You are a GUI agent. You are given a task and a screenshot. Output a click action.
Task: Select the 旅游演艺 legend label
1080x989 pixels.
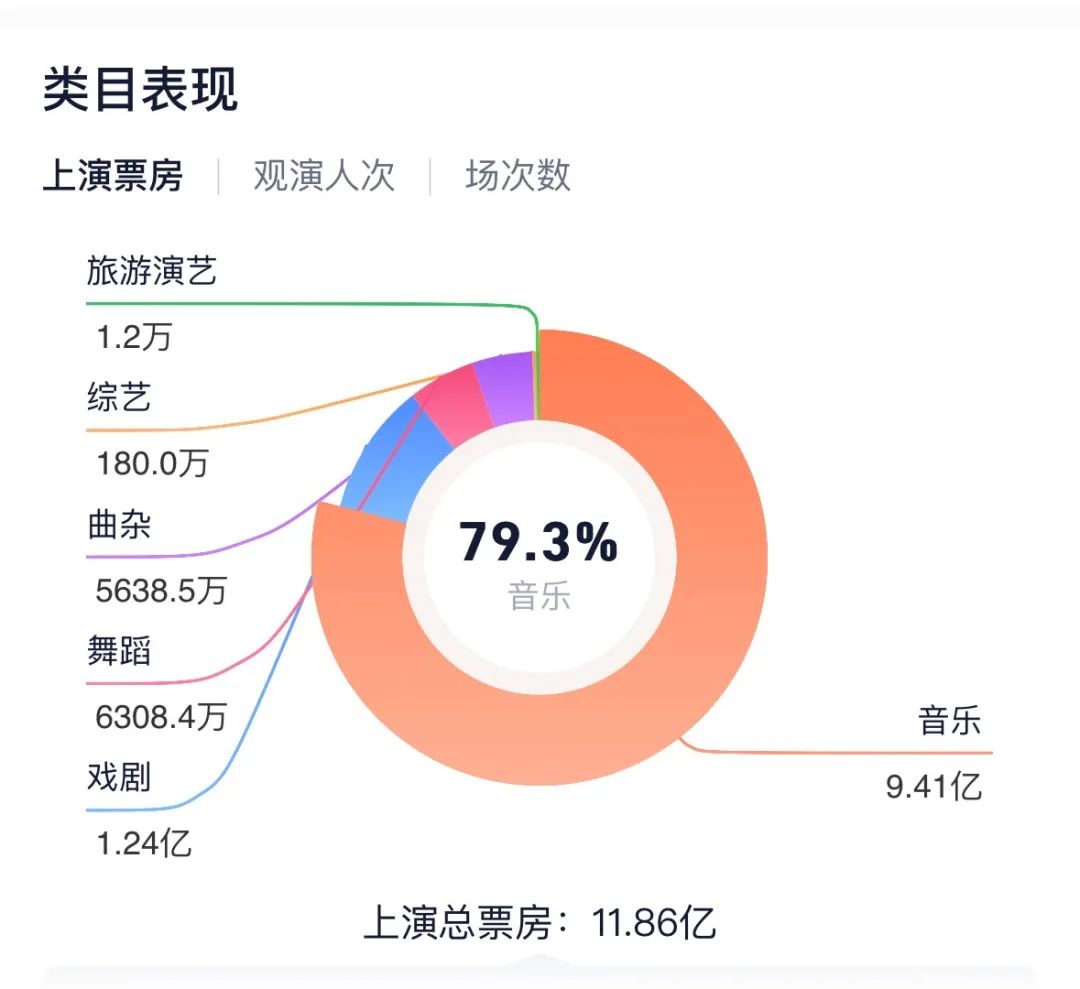(x=151, y=271)
